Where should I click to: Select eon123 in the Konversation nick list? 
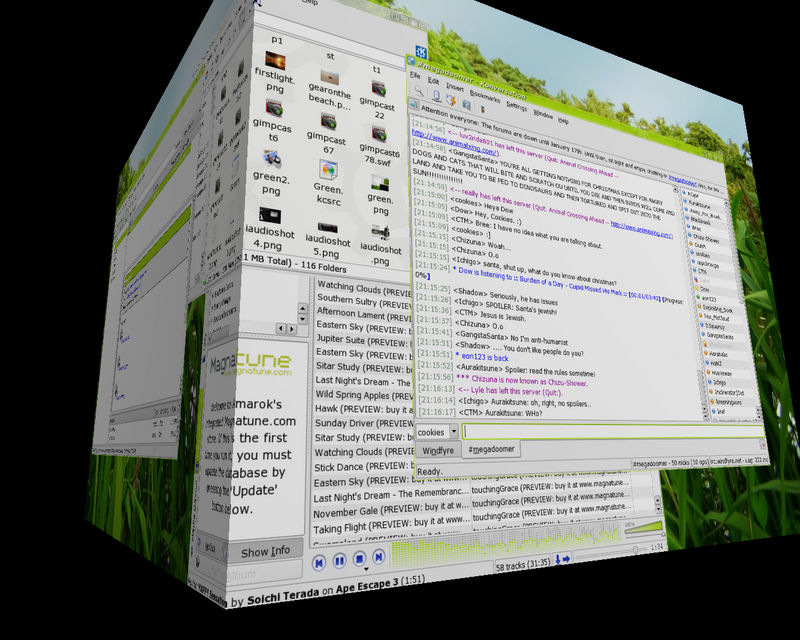(707, 299)
